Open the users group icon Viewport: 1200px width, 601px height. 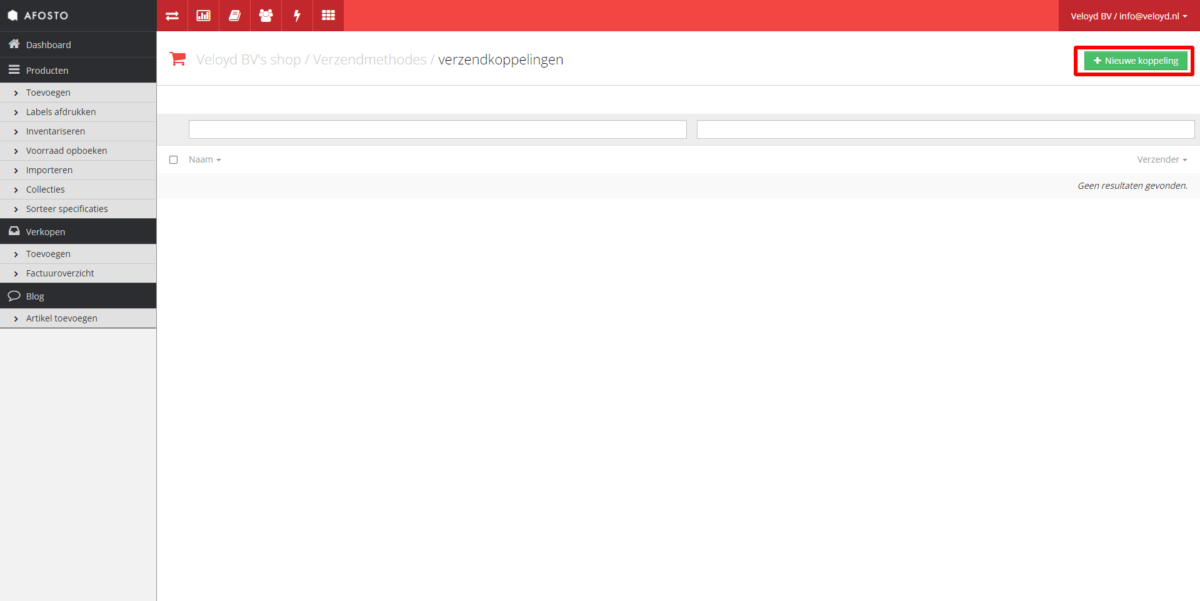[x=265, y=15]
